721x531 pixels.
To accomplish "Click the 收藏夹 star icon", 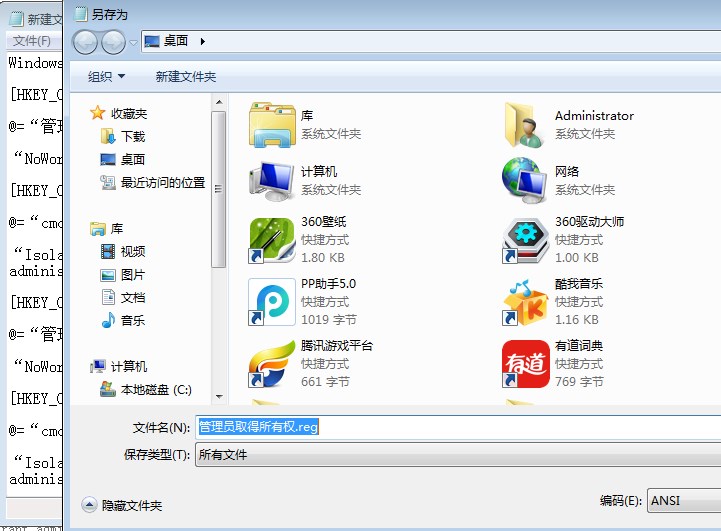I will (x=97, y=113).
